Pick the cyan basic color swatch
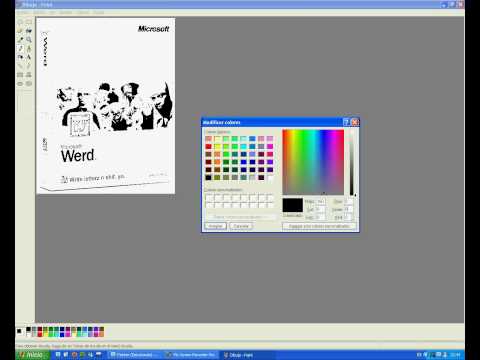480x360 pixels. click(244, 146)
